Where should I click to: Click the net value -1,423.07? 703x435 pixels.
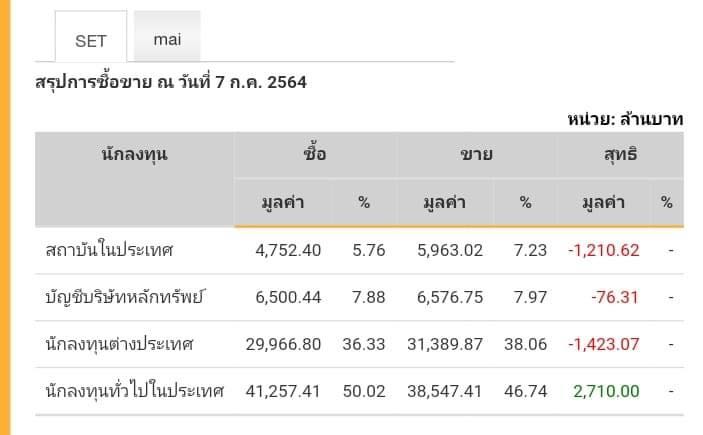click(x=603, y=344)
